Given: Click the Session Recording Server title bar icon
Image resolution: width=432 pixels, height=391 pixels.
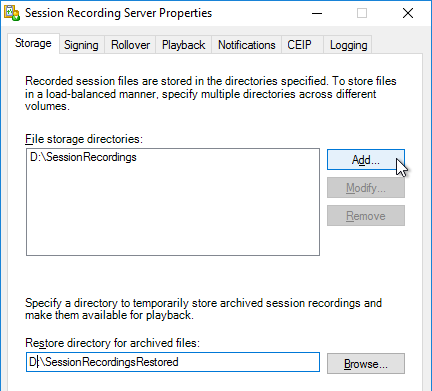Looking at the screenshot, I should (12, 13).
